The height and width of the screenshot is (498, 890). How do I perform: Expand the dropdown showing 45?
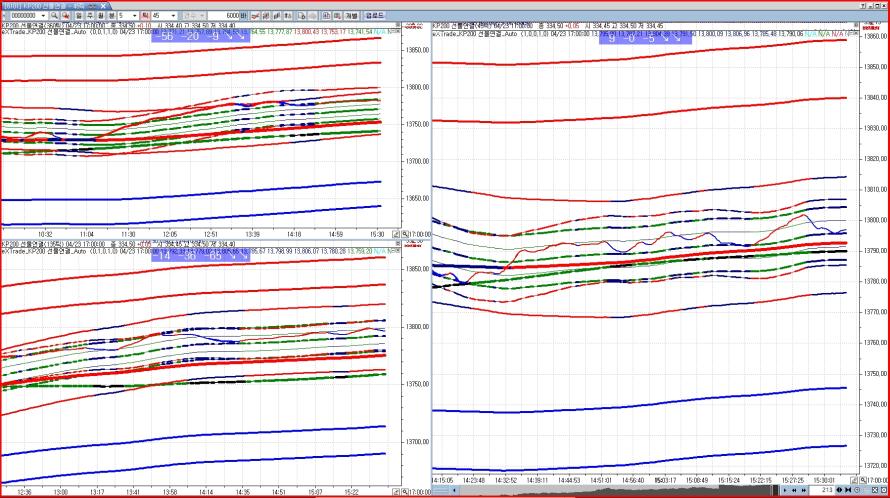click(x=173, y=16)
